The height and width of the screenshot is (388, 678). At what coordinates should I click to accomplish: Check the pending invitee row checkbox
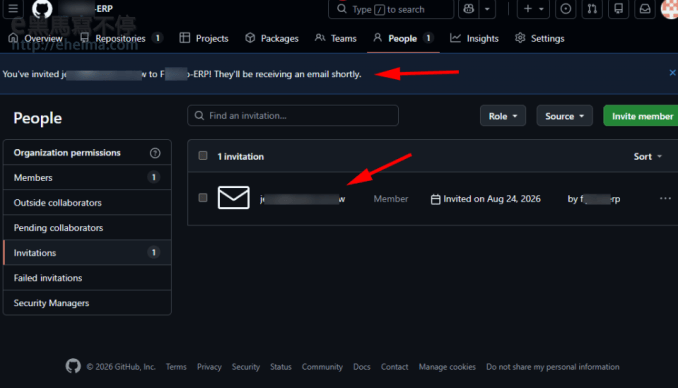tap(203, 198)
